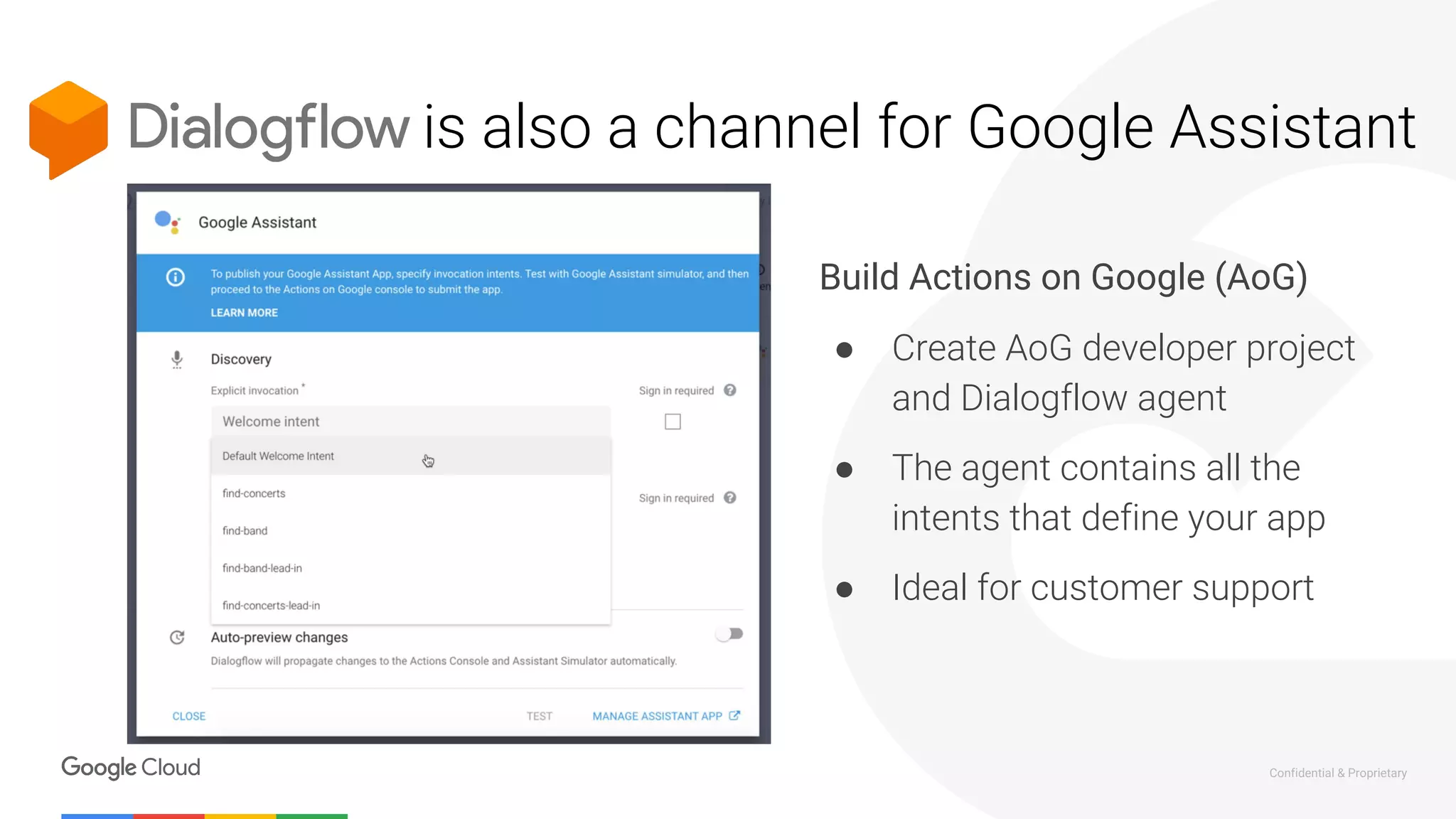This screenshot has width=1456, height=819.
Task: Click the Build Actions on Google heading
Action: pos(1064,277)
